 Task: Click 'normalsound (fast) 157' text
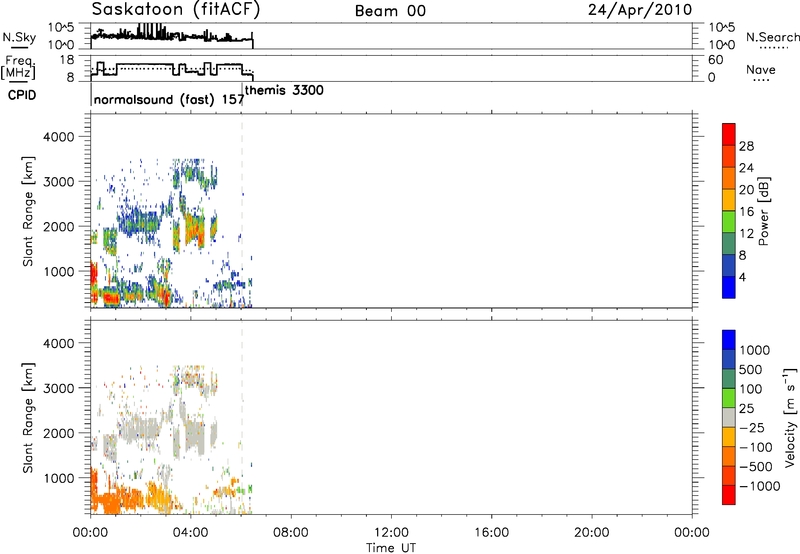coord(169,99)
